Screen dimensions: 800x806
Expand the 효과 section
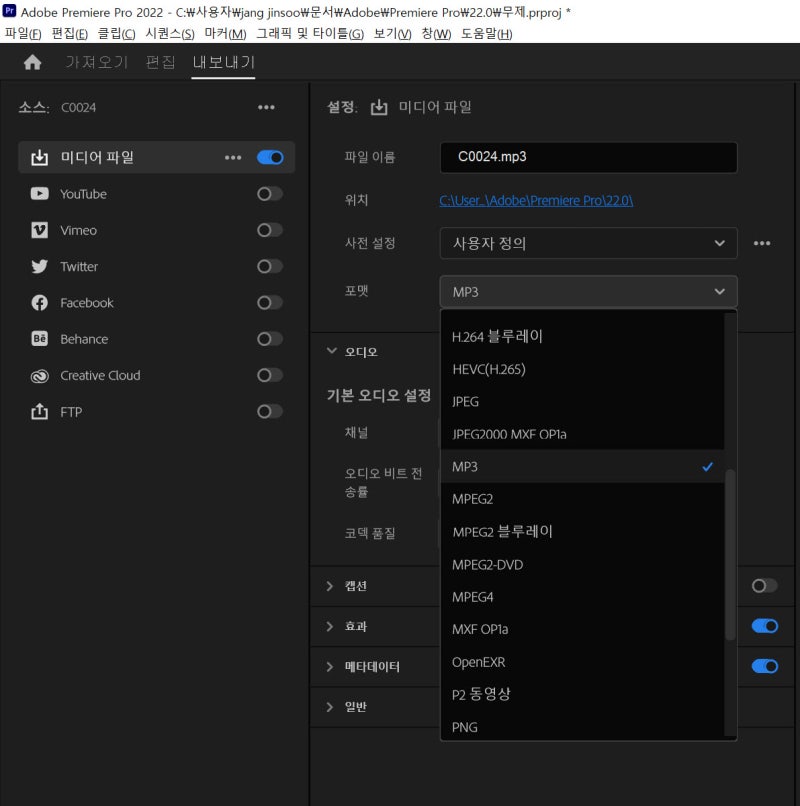tap(330, 626)
